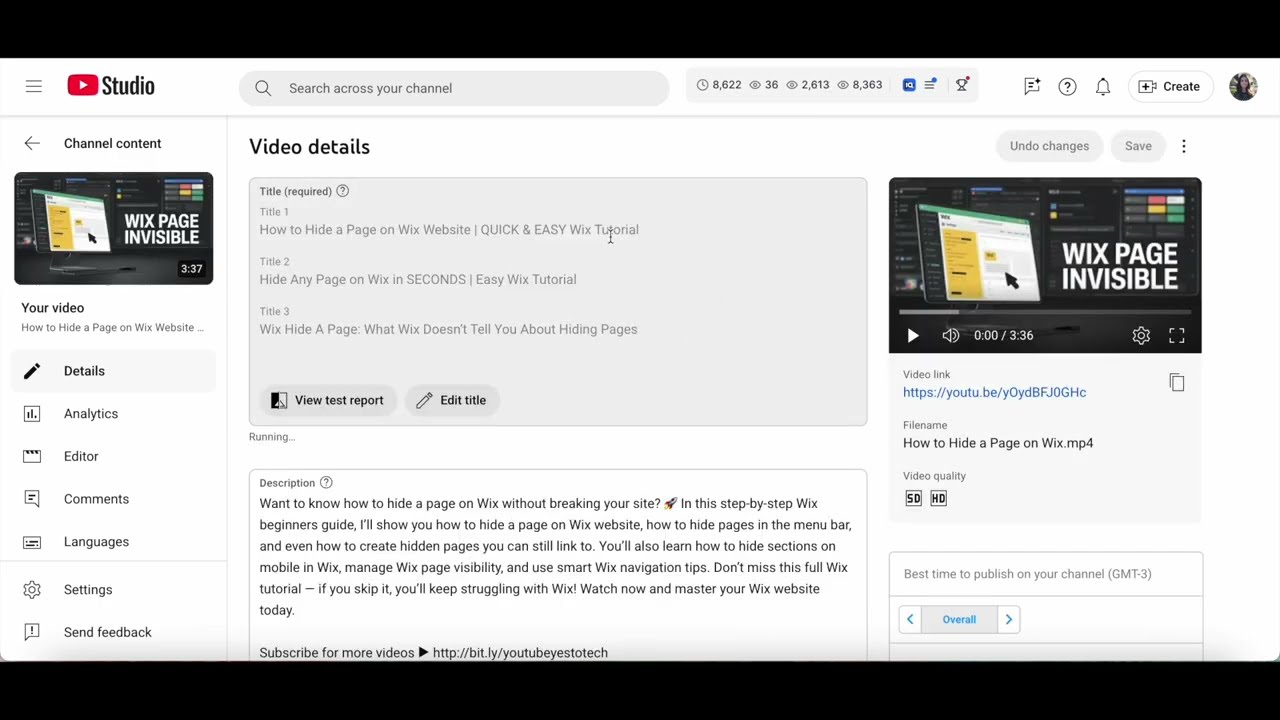Open the Comments sidebar tab
This screenshot has width=1280, height=720.
[x=114, y=499]
